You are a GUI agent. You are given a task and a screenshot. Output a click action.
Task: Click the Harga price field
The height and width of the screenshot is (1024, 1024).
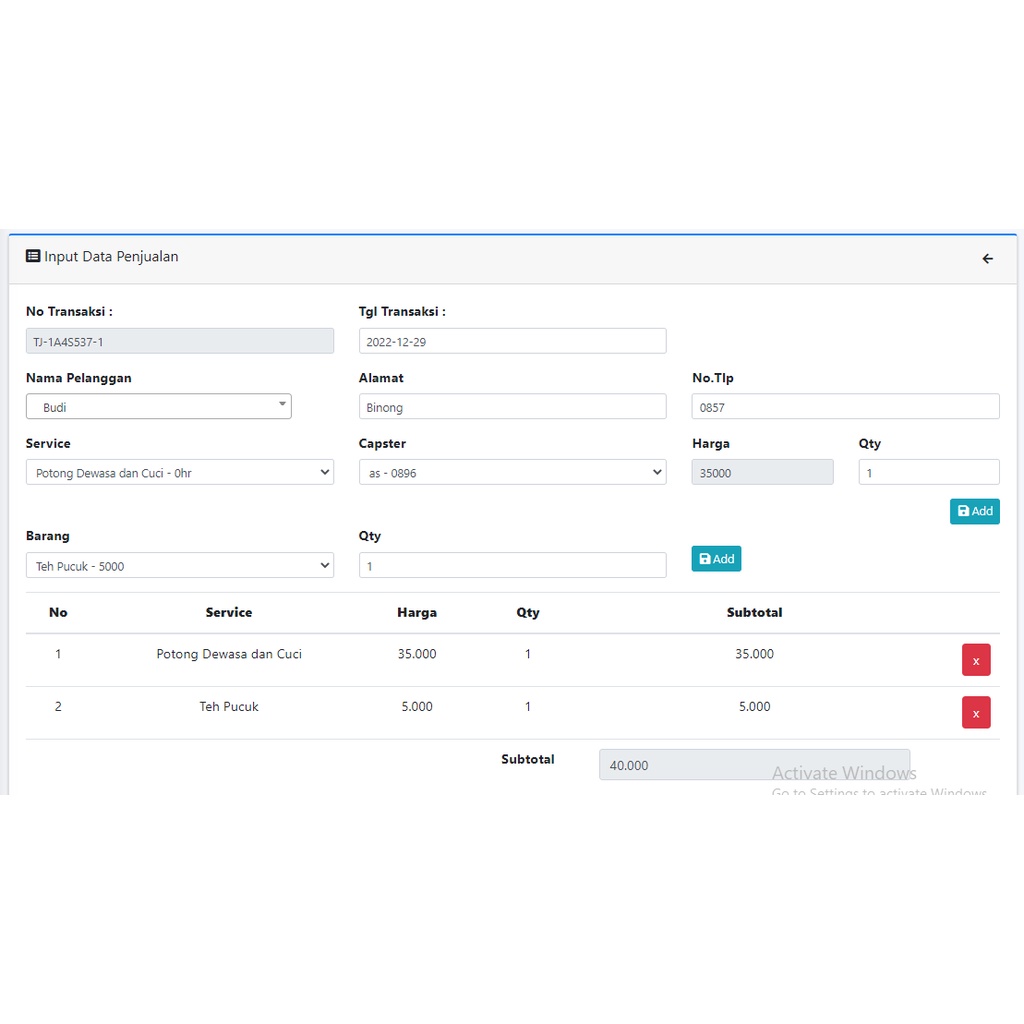(x=762, y=473)
